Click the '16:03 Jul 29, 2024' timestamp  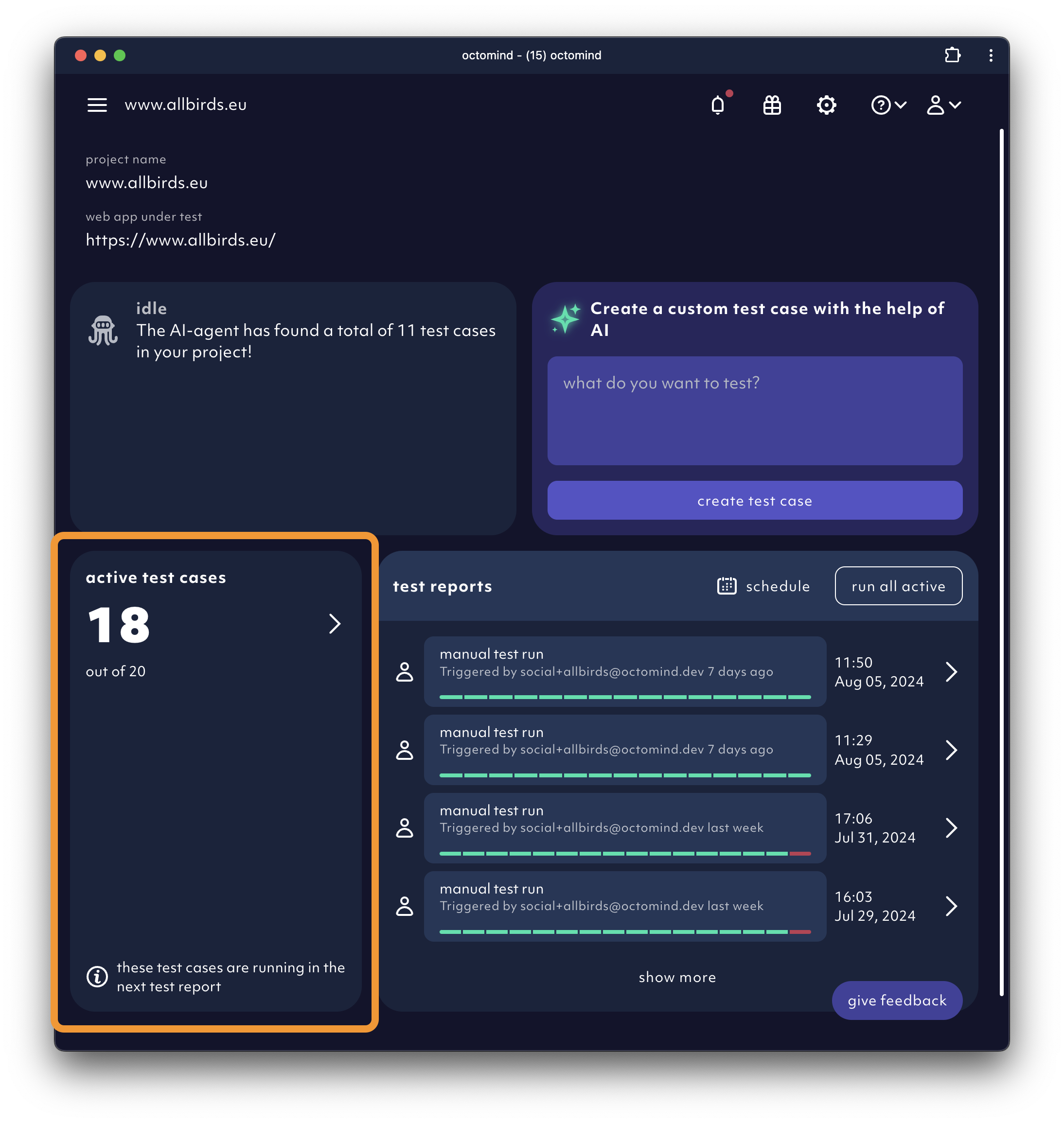point(875,907)
